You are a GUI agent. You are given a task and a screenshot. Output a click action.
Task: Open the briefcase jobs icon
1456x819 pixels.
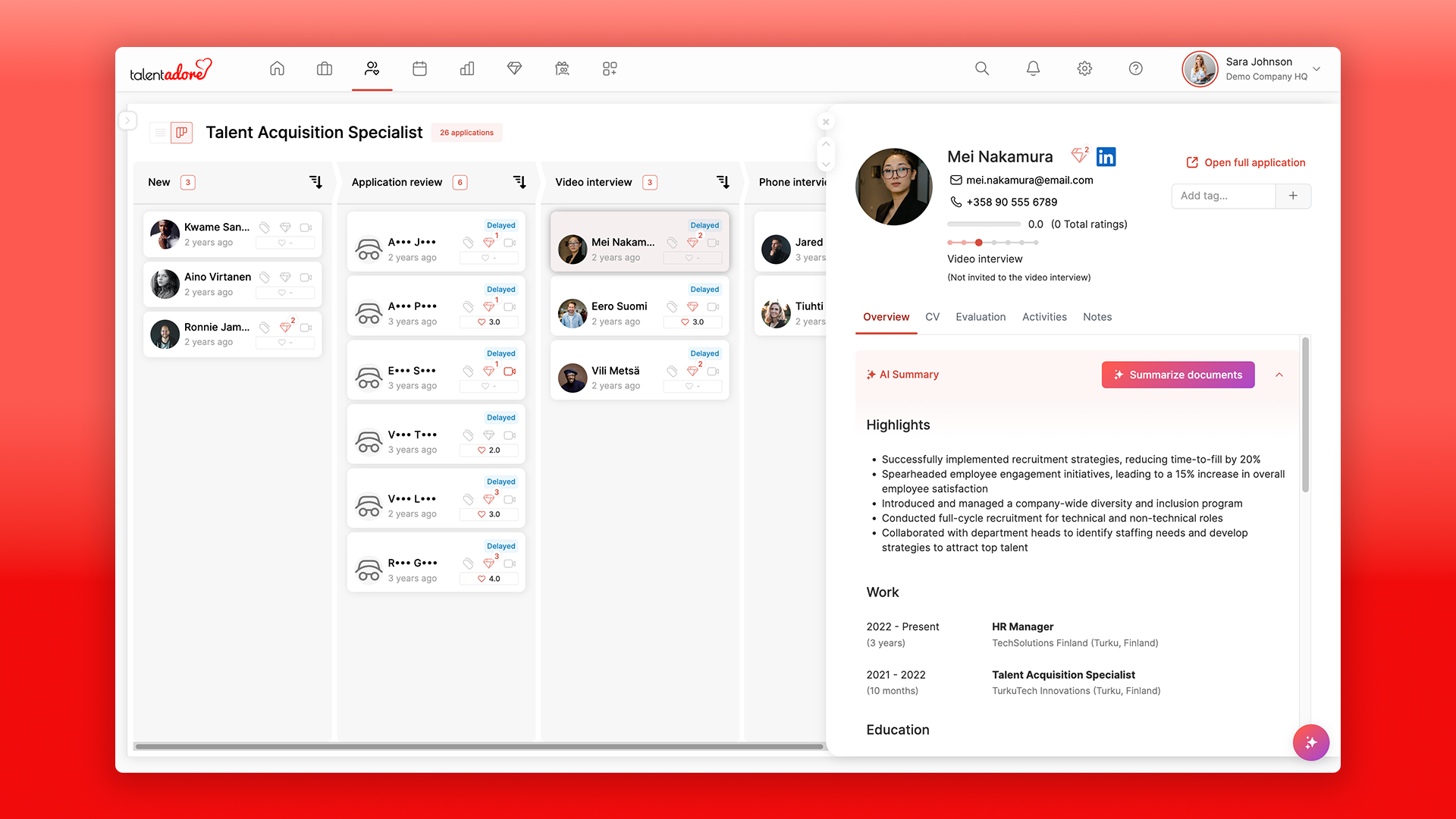pyautogui.click(x=325, y=68)
